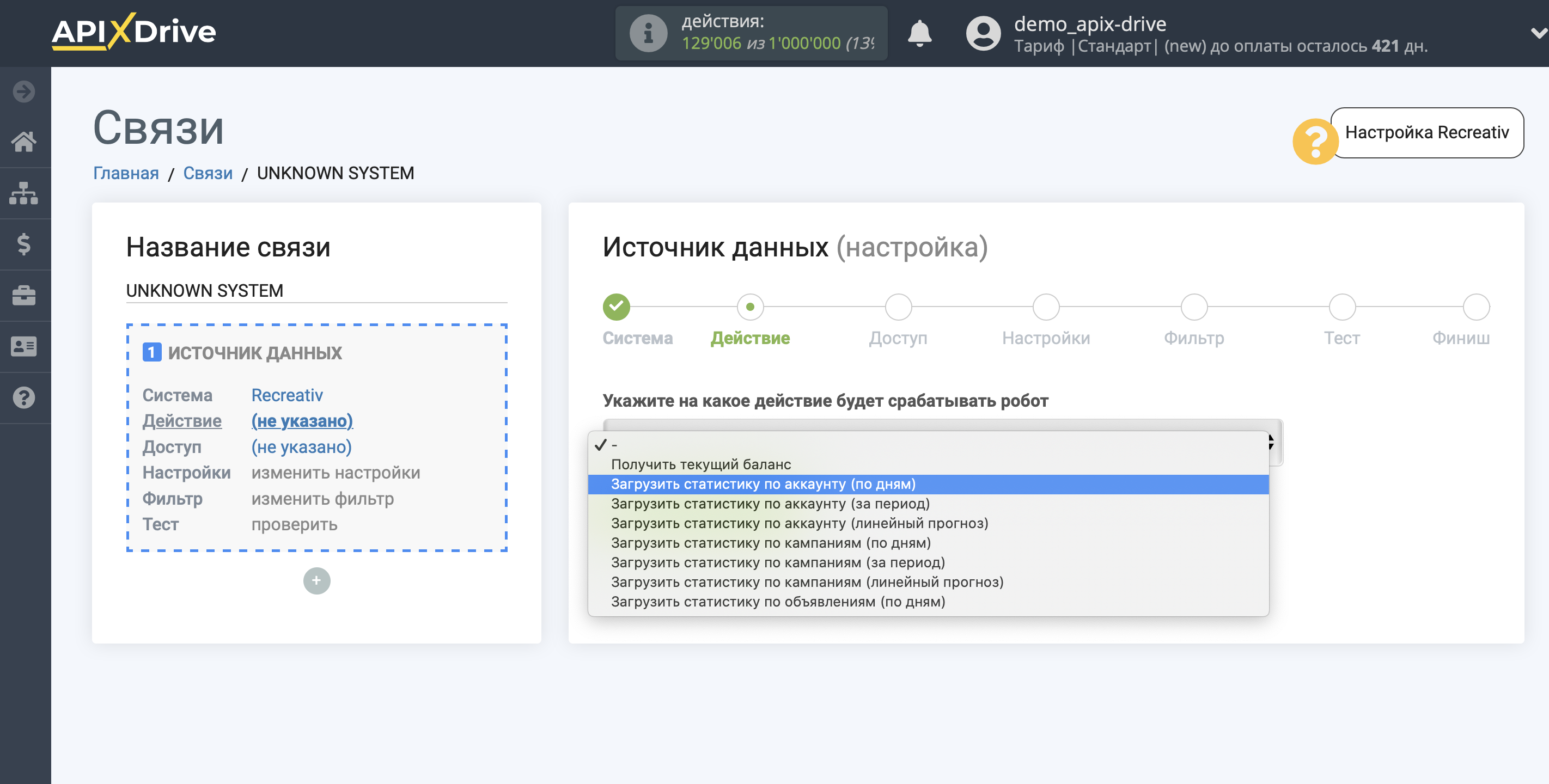
Task: Choose 'Получить текущий баланс' option
Action: pyautogui.click(x=928, y=464)
